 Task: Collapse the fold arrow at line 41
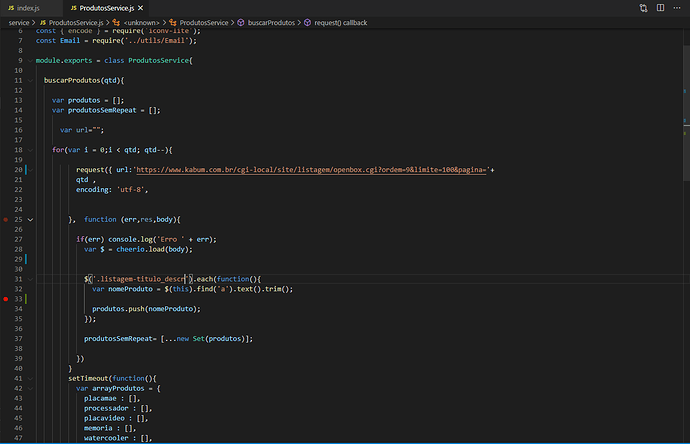click(30, 378)
